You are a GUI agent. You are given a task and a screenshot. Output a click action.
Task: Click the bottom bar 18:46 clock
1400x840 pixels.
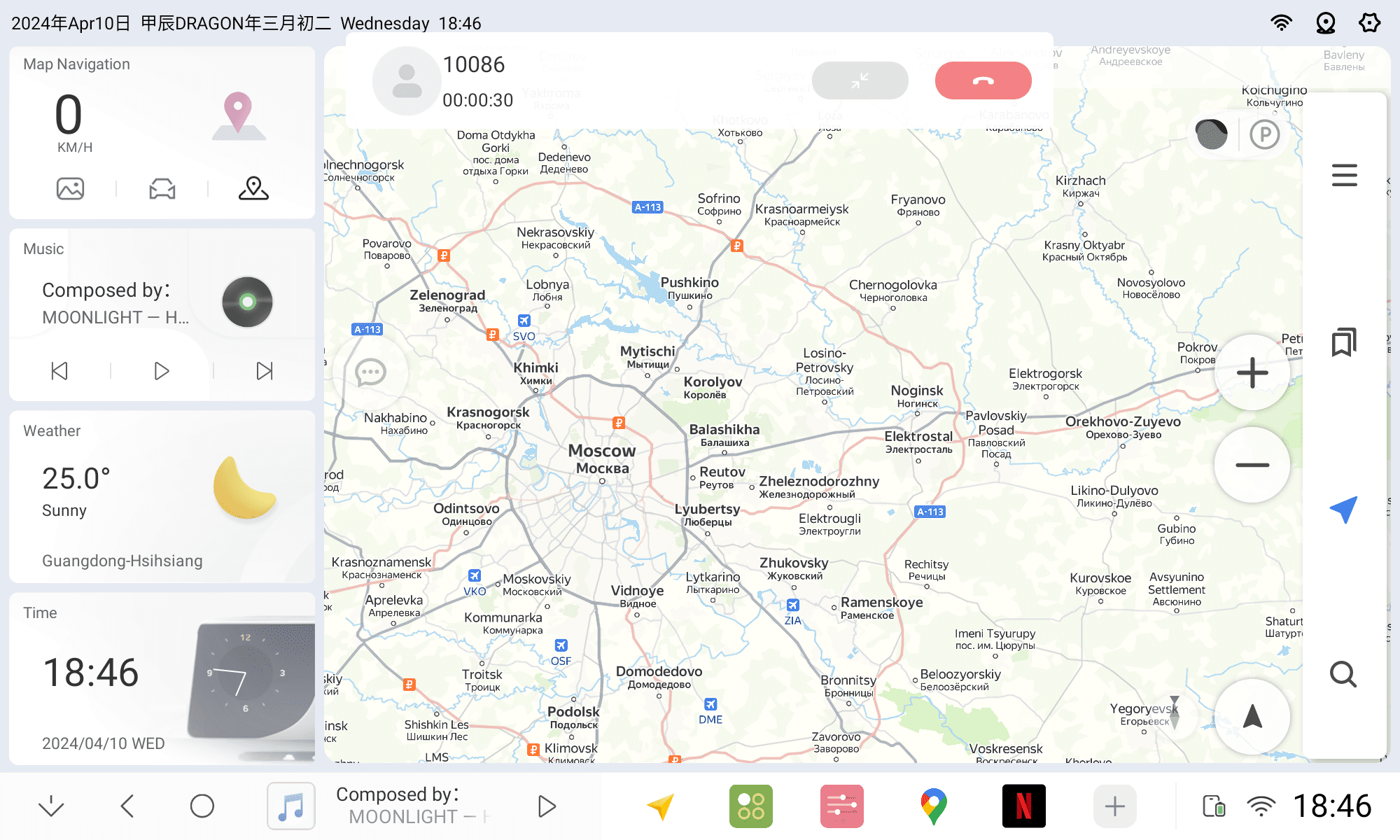pyautogui.click(x=1332, y=806)
